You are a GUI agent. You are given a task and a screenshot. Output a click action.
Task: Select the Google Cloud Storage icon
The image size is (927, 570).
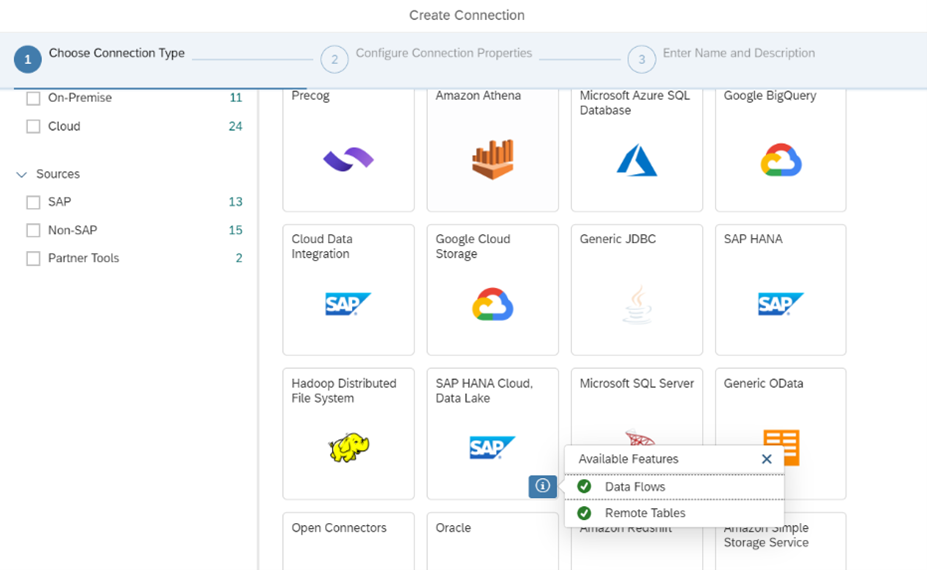(492, 304)
